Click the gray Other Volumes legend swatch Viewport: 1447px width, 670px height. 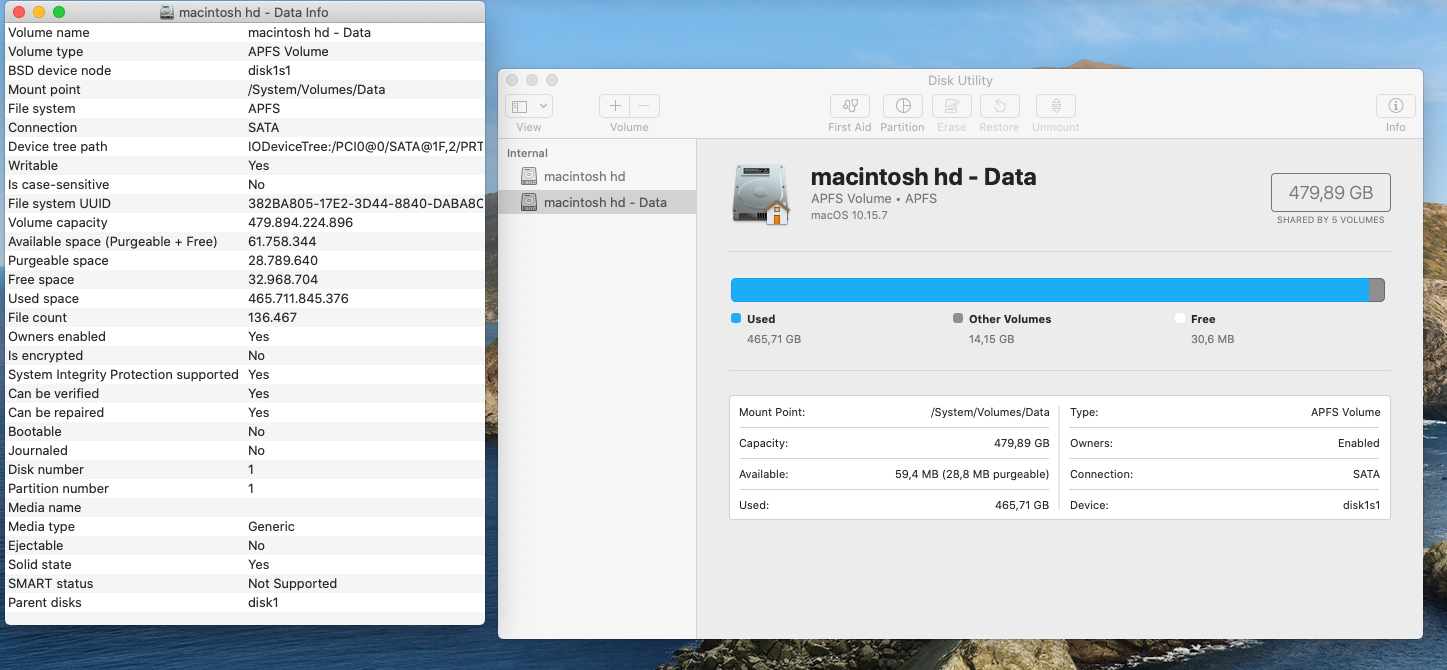[x=958, y=318]
